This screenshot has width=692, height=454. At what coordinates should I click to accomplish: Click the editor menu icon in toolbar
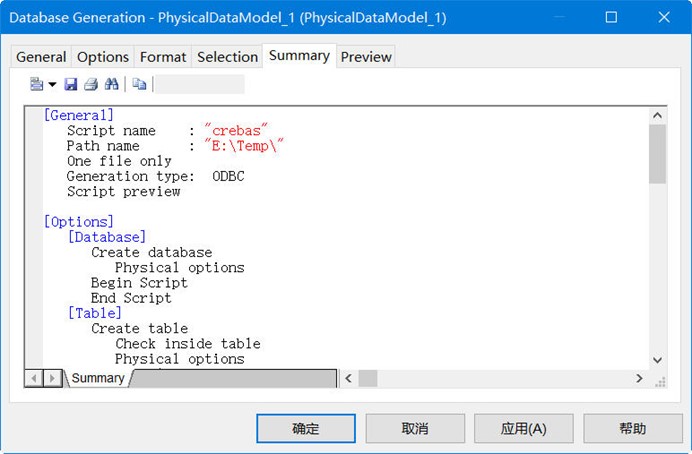pyautogui.click(x=37, y=84)
